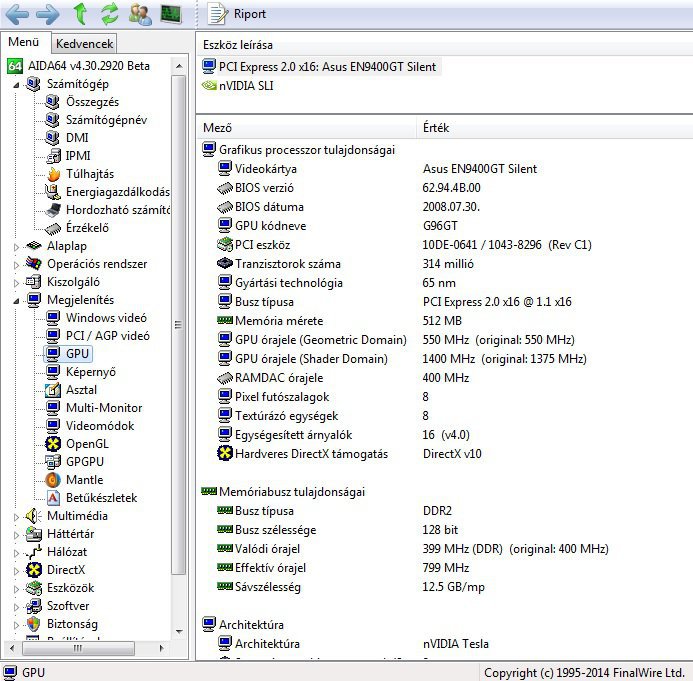Click the Túlhajtás flame icon

(53, 174)
